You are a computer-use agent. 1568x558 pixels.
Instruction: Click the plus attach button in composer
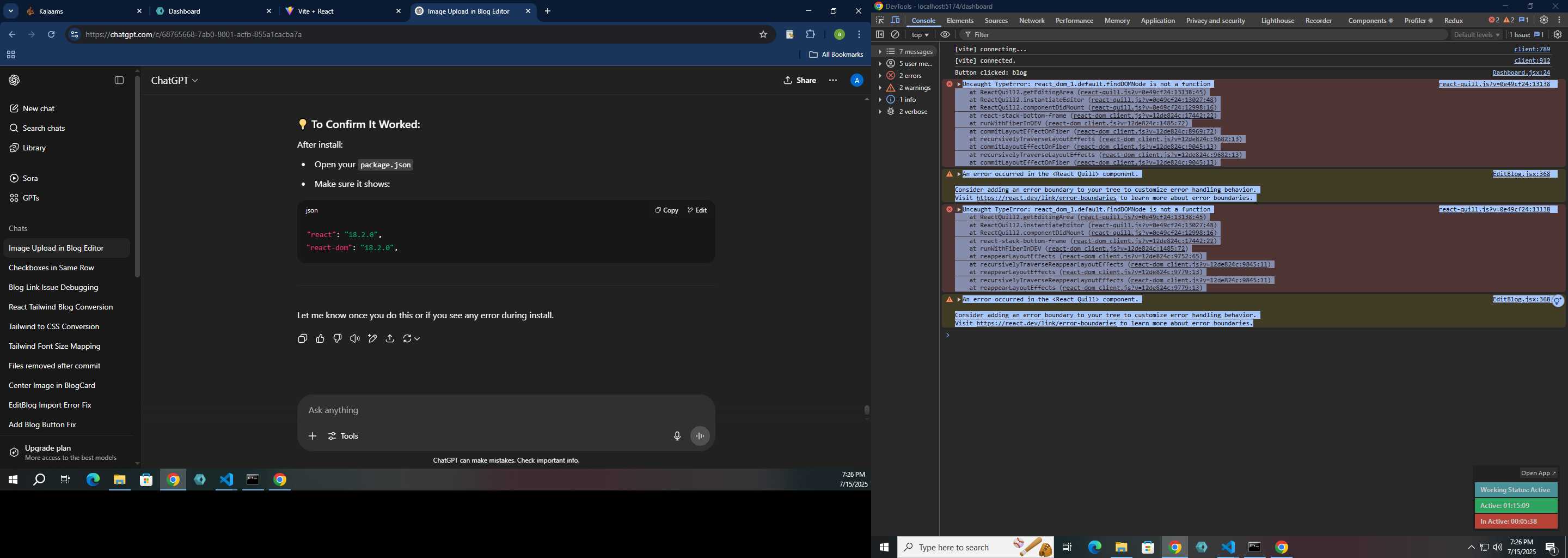point(313,436)
